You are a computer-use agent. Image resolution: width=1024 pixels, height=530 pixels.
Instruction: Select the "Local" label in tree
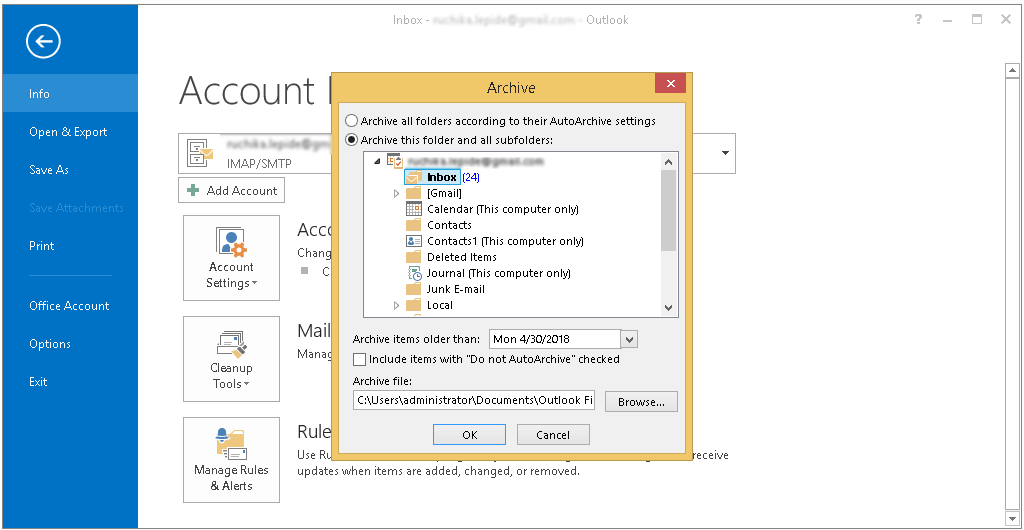coord(440,305)
